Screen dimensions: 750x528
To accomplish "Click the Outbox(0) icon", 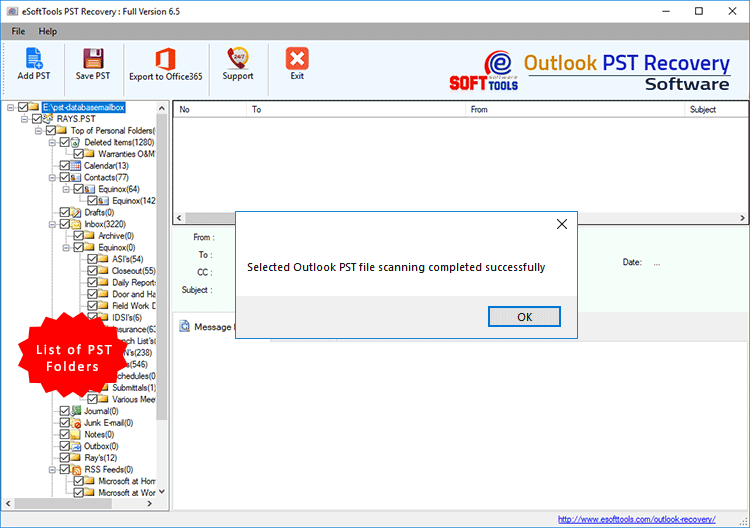I will point(76,446).
